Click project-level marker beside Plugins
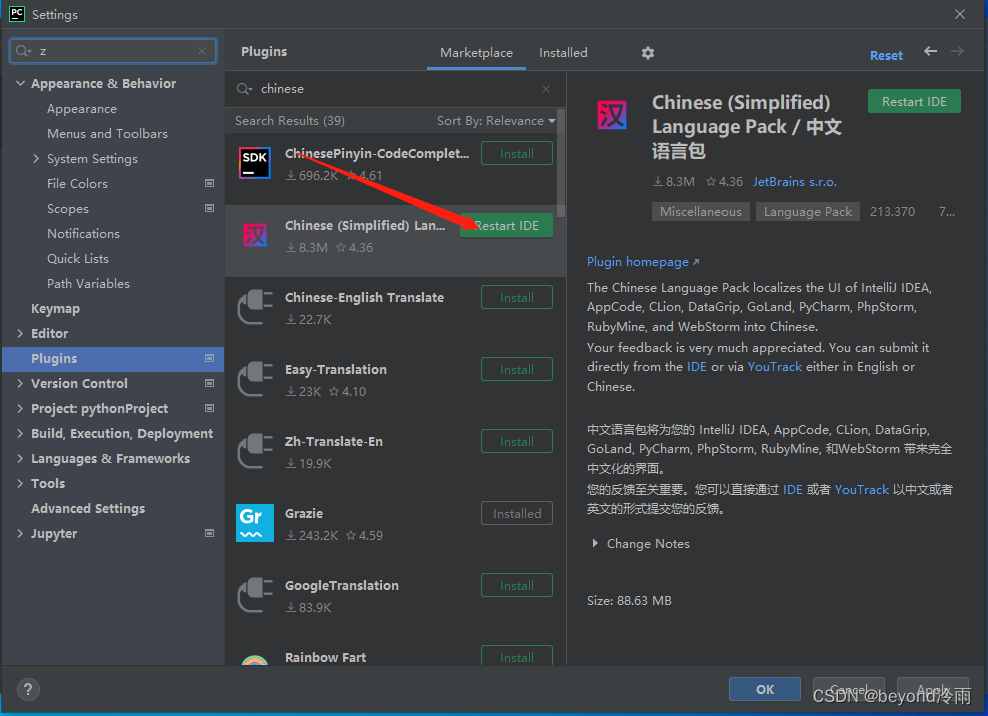Screen dimensions: 988x716 click(x=210, y=359)
